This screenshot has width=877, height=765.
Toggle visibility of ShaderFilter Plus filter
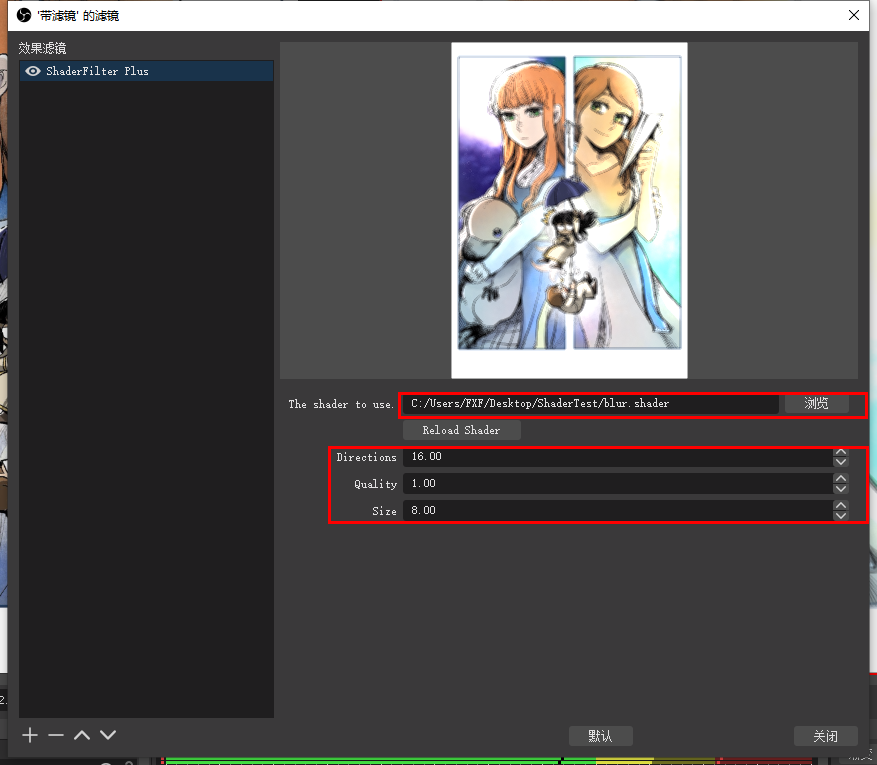click(x=33, y=71)
